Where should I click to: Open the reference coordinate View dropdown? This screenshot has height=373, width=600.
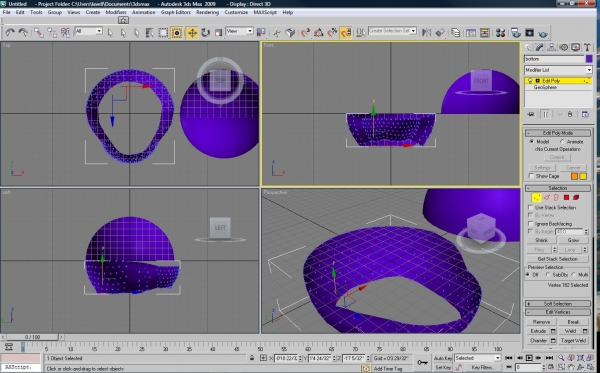[x=240, y=31]
